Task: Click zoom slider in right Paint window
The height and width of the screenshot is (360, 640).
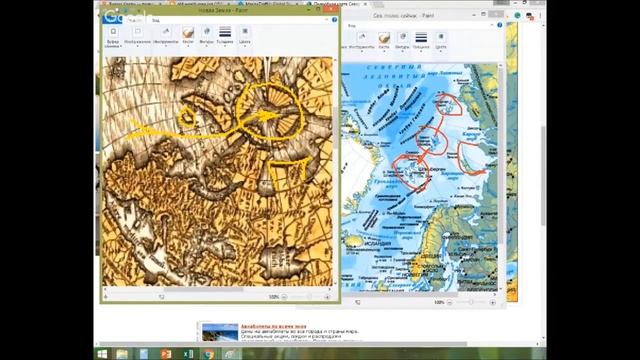Action: [x=471, y=302]
